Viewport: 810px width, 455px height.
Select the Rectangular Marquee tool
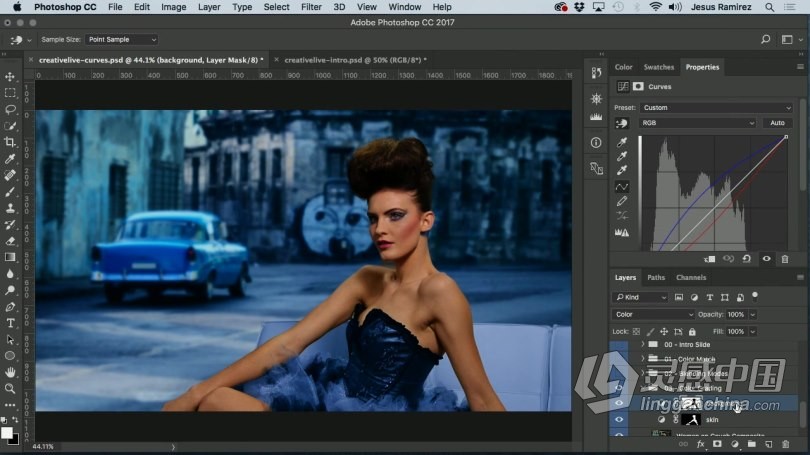(x=10, y=93)
